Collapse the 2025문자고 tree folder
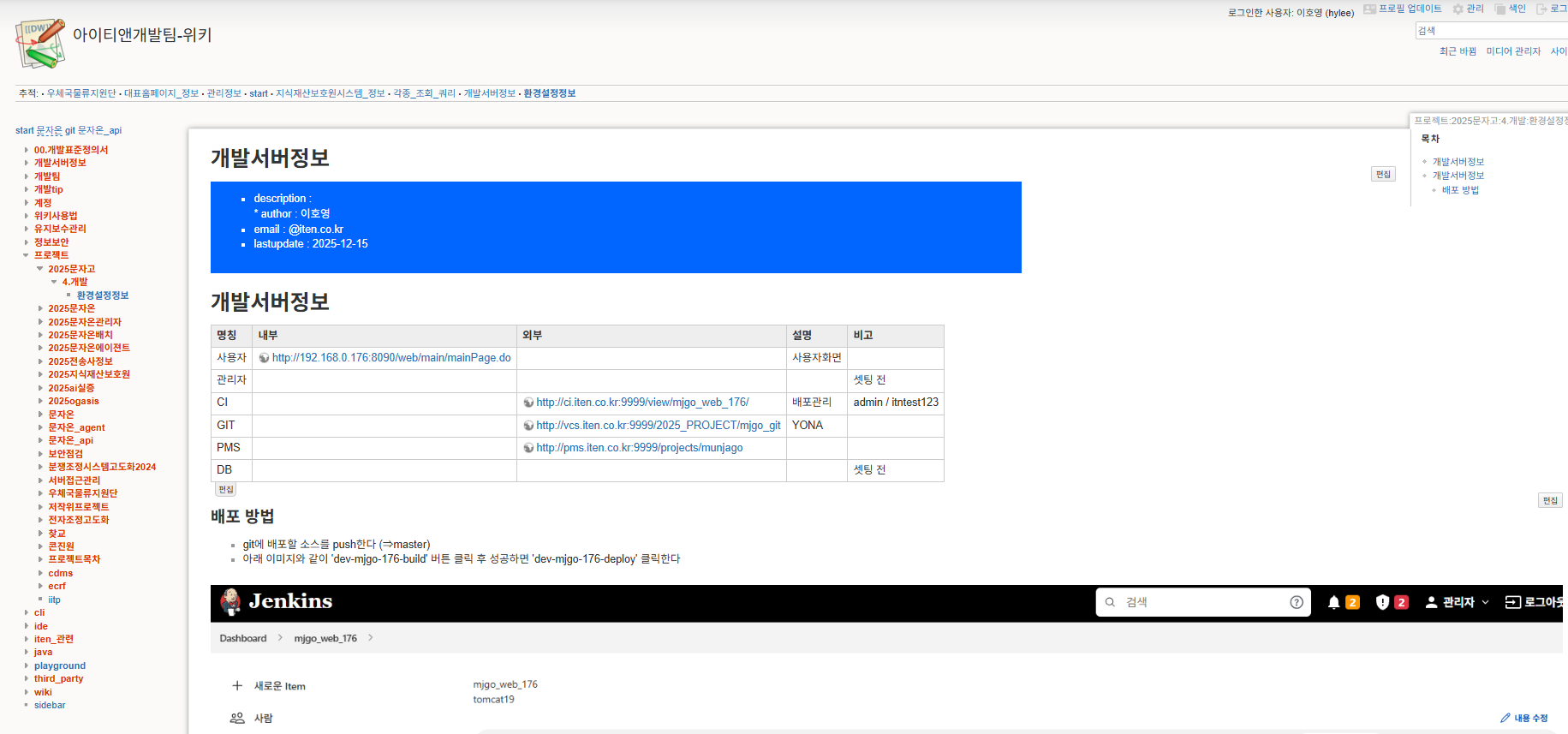1568x734 pixels. point(39,269)
